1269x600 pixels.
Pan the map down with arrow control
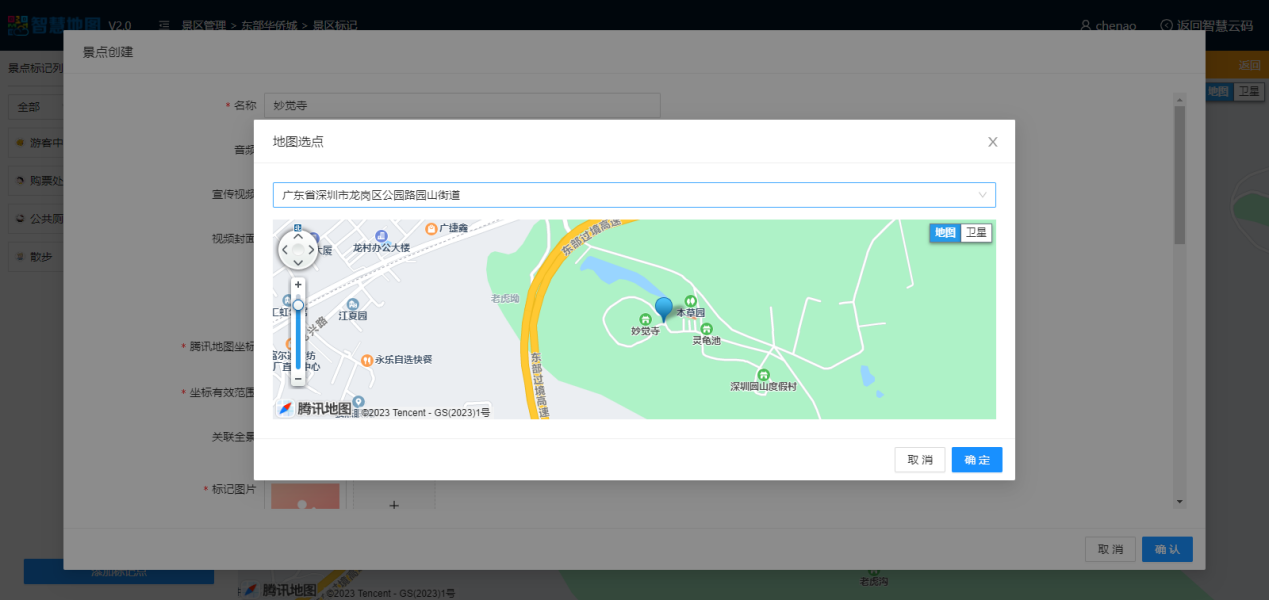point(297,262)
